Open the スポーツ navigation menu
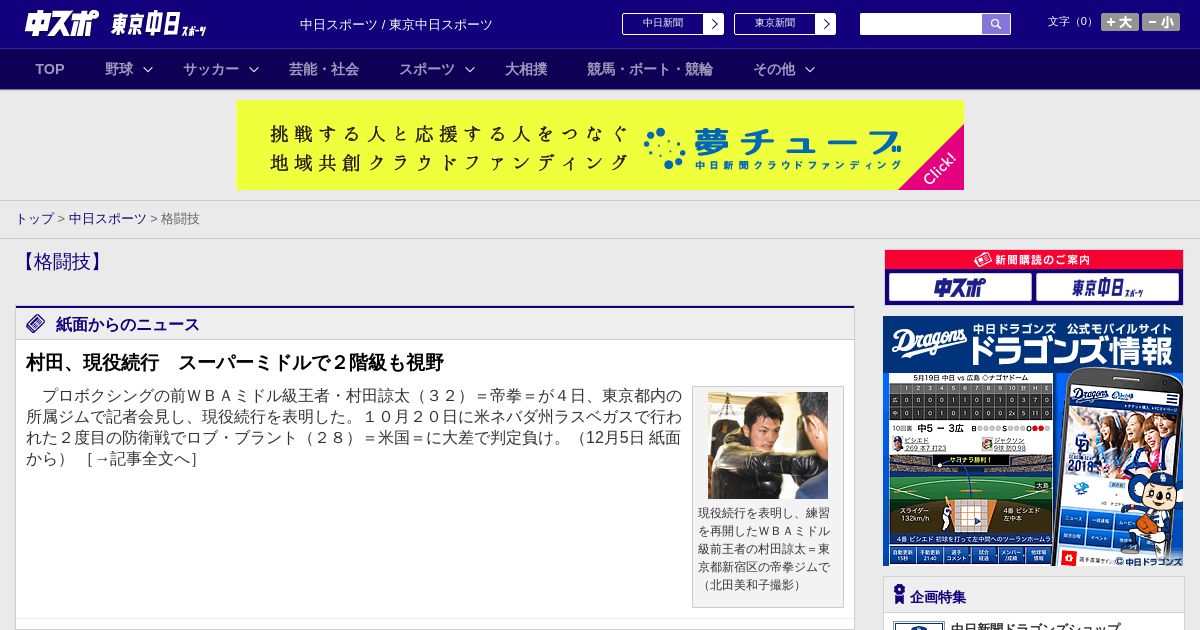1200x630 pixels. pyautogui.click(x=427, y=69)
